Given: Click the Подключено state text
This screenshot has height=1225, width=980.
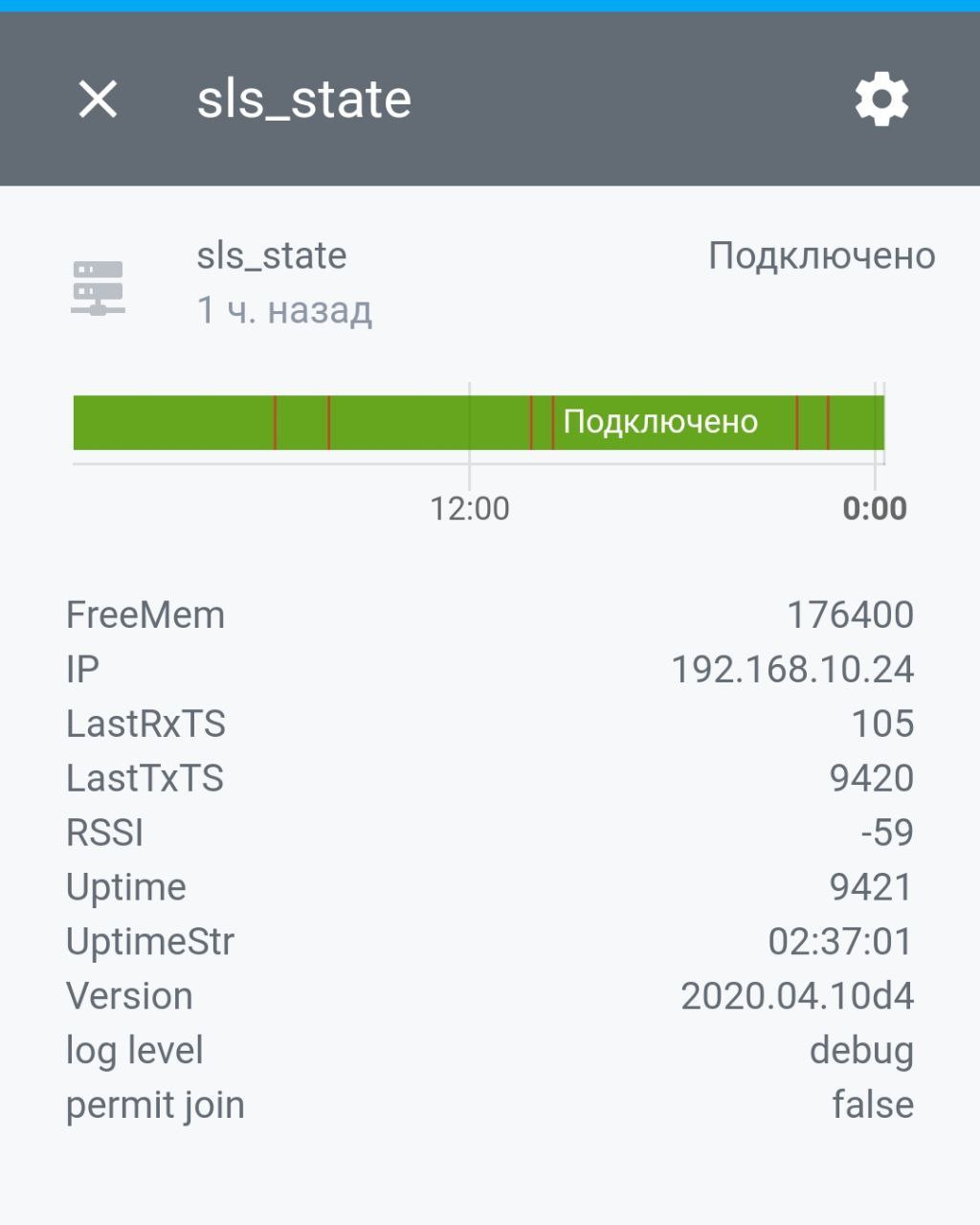Looking at the screenshot, I should click(821, 256).
